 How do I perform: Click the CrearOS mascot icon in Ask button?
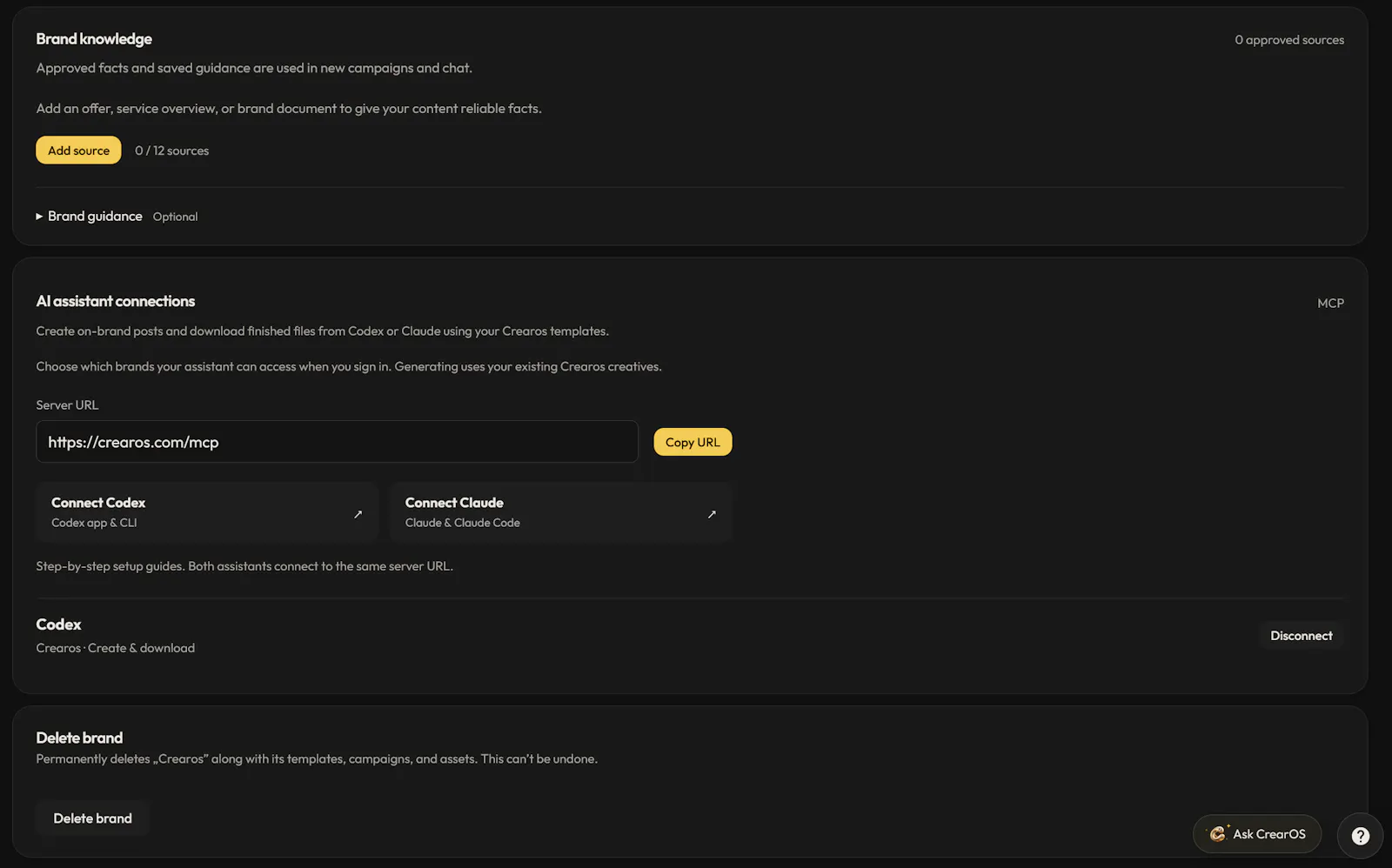pyautogui.click(x=1218, y=833)
